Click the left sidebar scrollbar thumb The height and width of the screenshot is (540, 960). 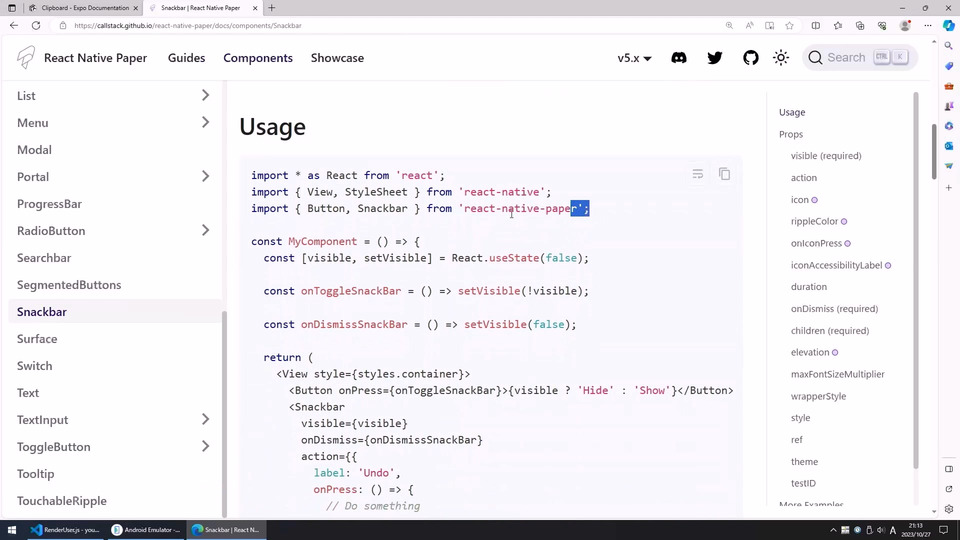tap(224, 413)
